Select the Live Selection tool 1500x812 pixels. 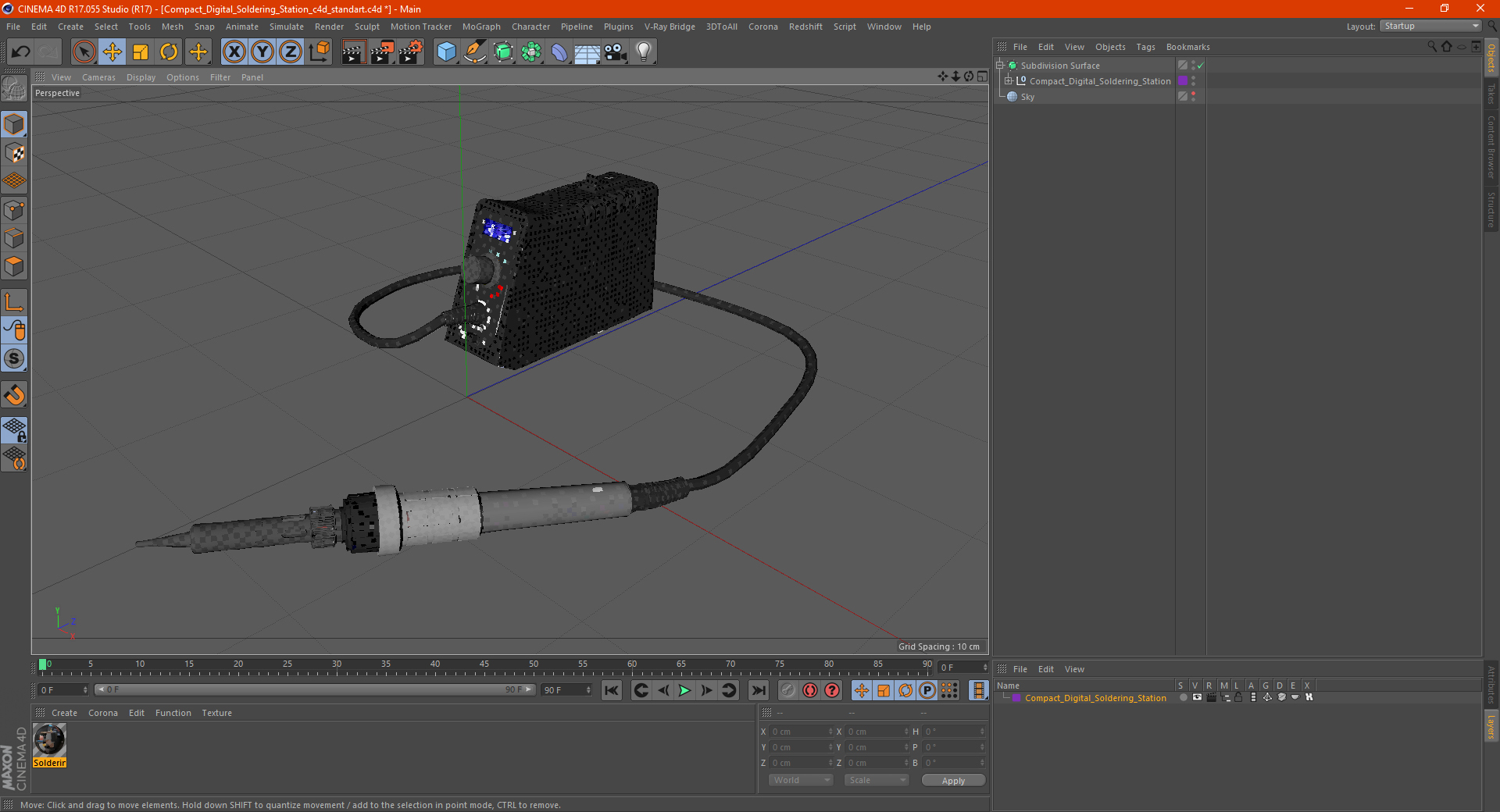pyautogui.click(x=84, y=52)
